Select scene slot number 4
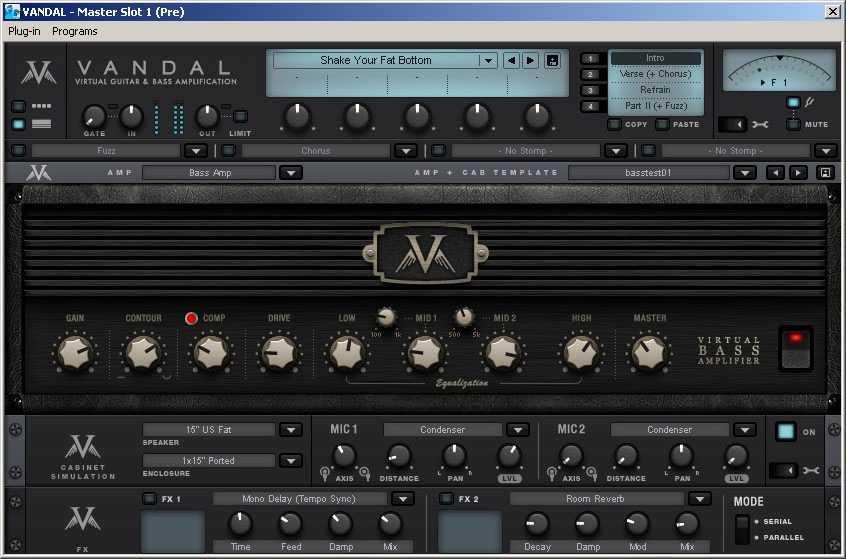This screenshot has height=559, width=846. click(590, 106)
